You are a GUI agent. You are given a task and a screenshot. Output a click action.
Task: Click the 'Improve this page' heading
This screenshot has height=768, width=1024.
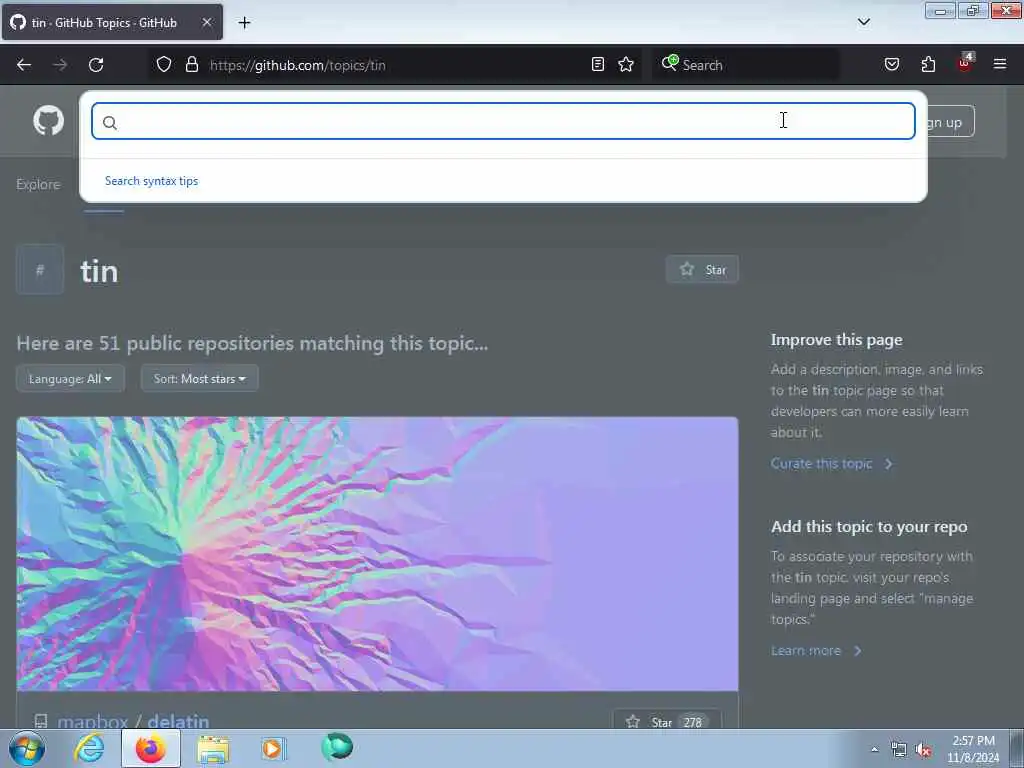(x=837, y=340)
